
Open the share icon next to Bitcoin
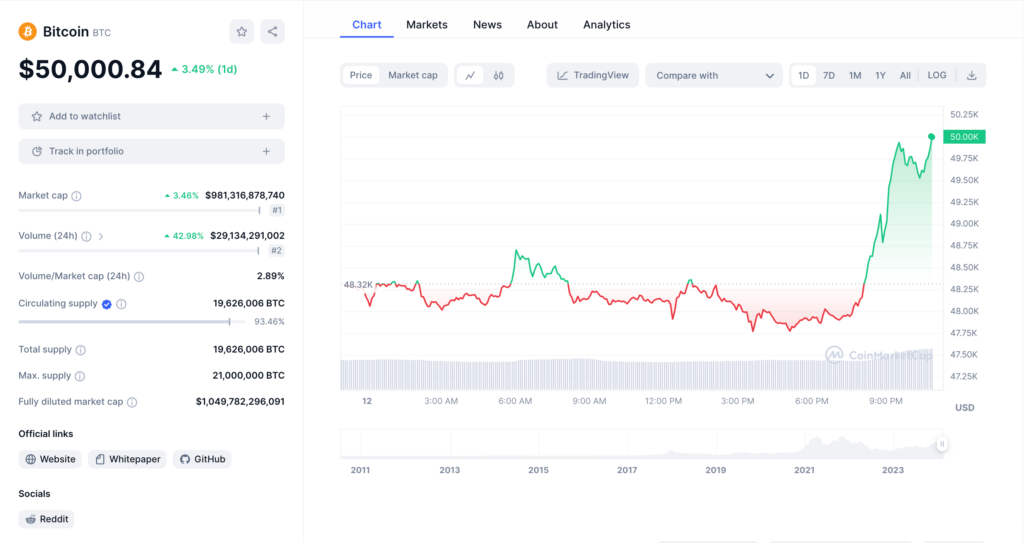tap(272, 31)
